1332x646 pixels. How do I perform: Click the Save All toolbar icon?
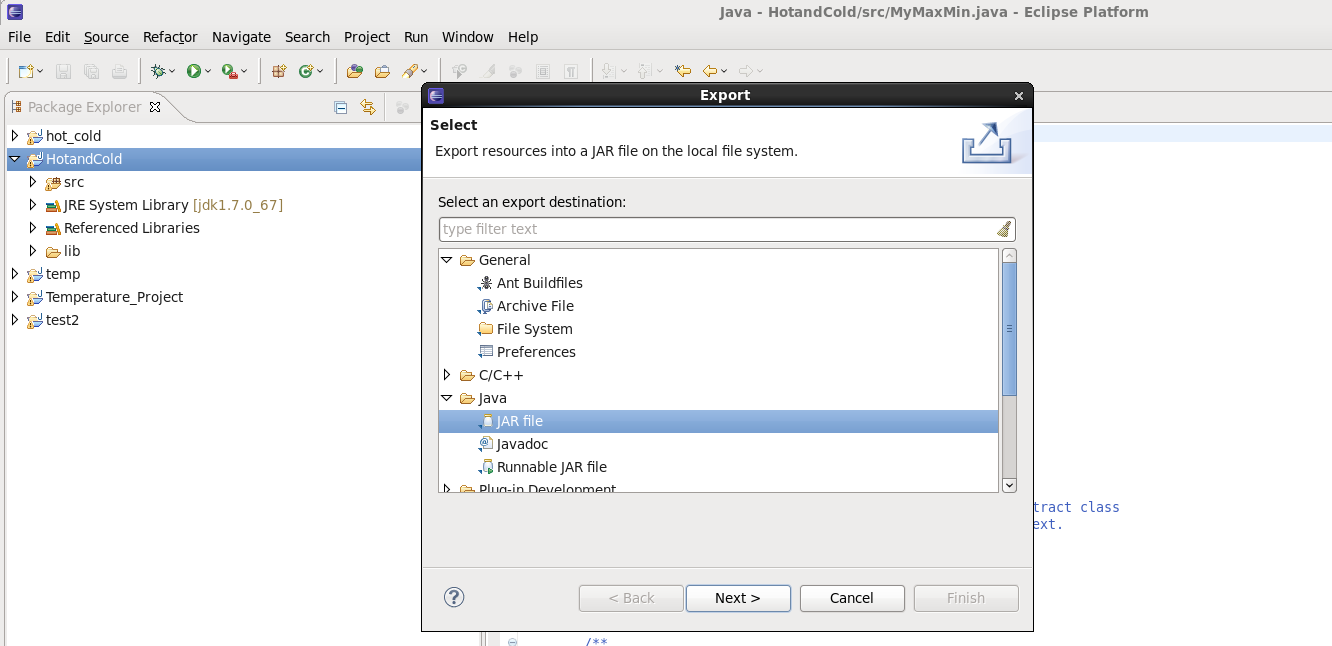pyautogui.click(x=91, y=71)
